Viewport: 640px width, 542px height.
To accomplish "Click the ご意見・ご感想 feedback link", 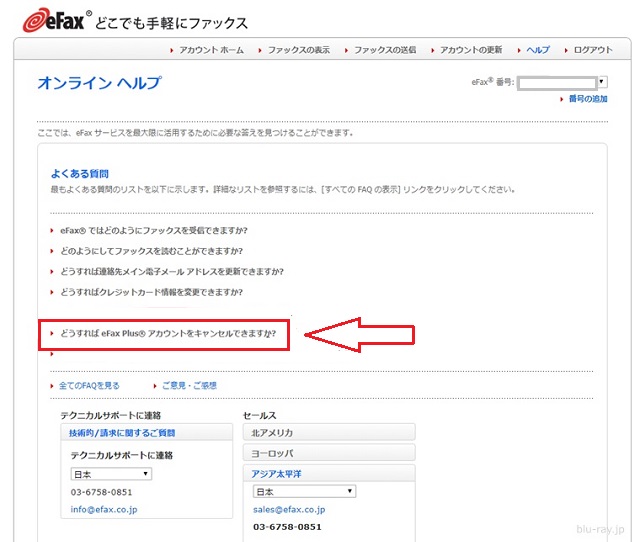I will 190,385.
